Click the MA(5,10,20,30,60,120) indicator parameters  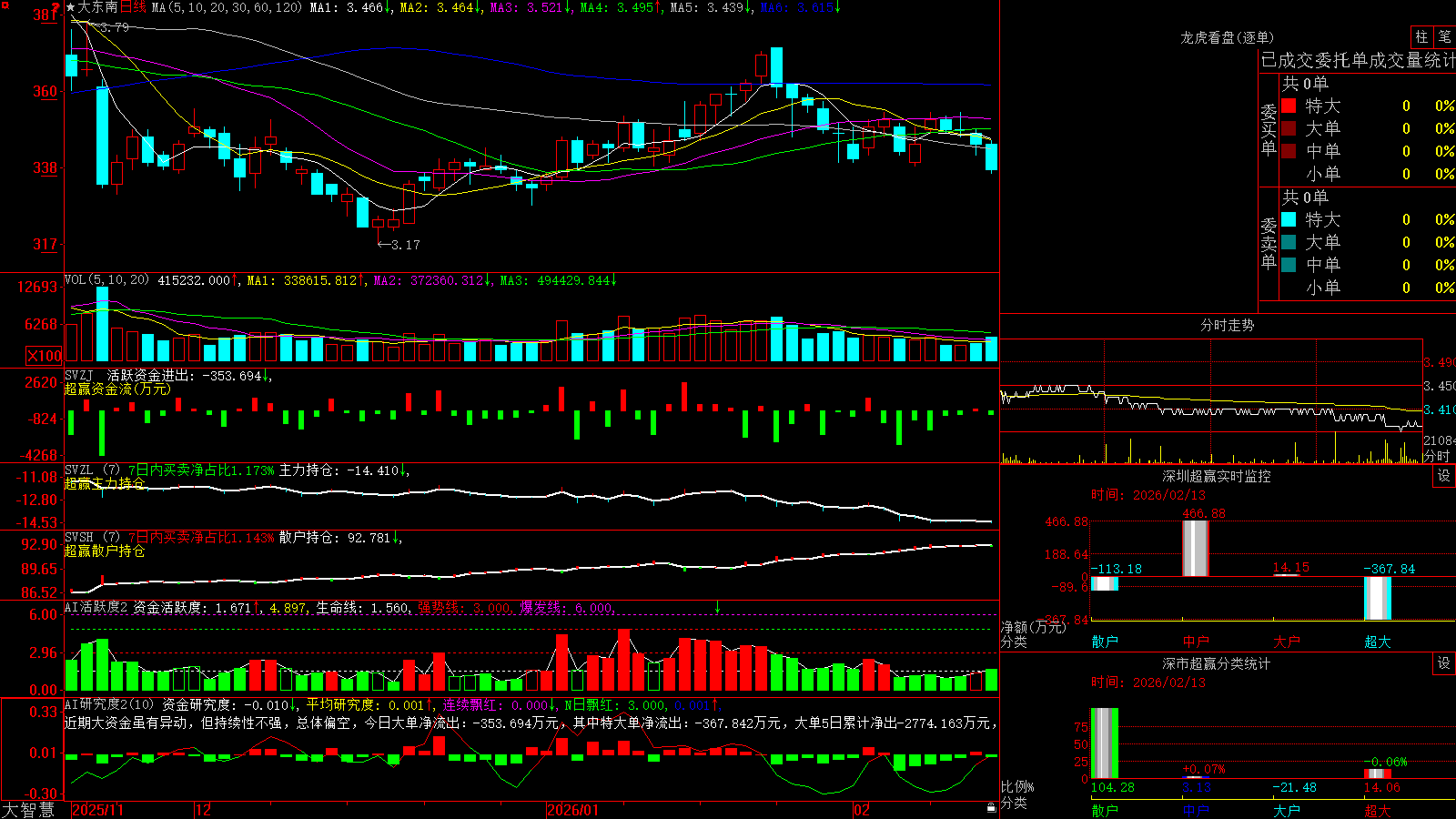[227, 7]
